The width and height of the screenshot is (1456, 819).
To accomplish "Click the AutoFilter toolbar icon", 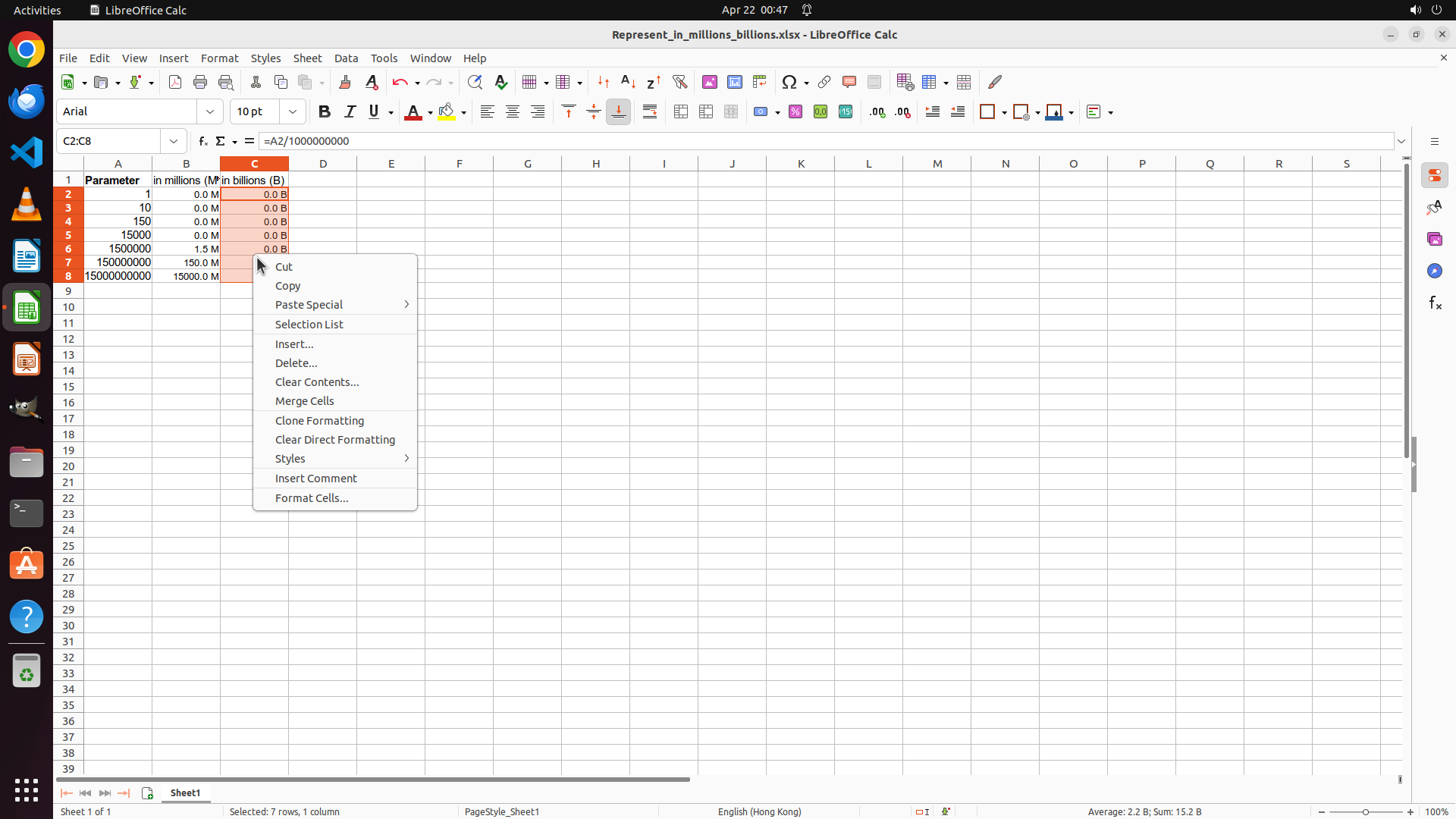I will 679,82.
